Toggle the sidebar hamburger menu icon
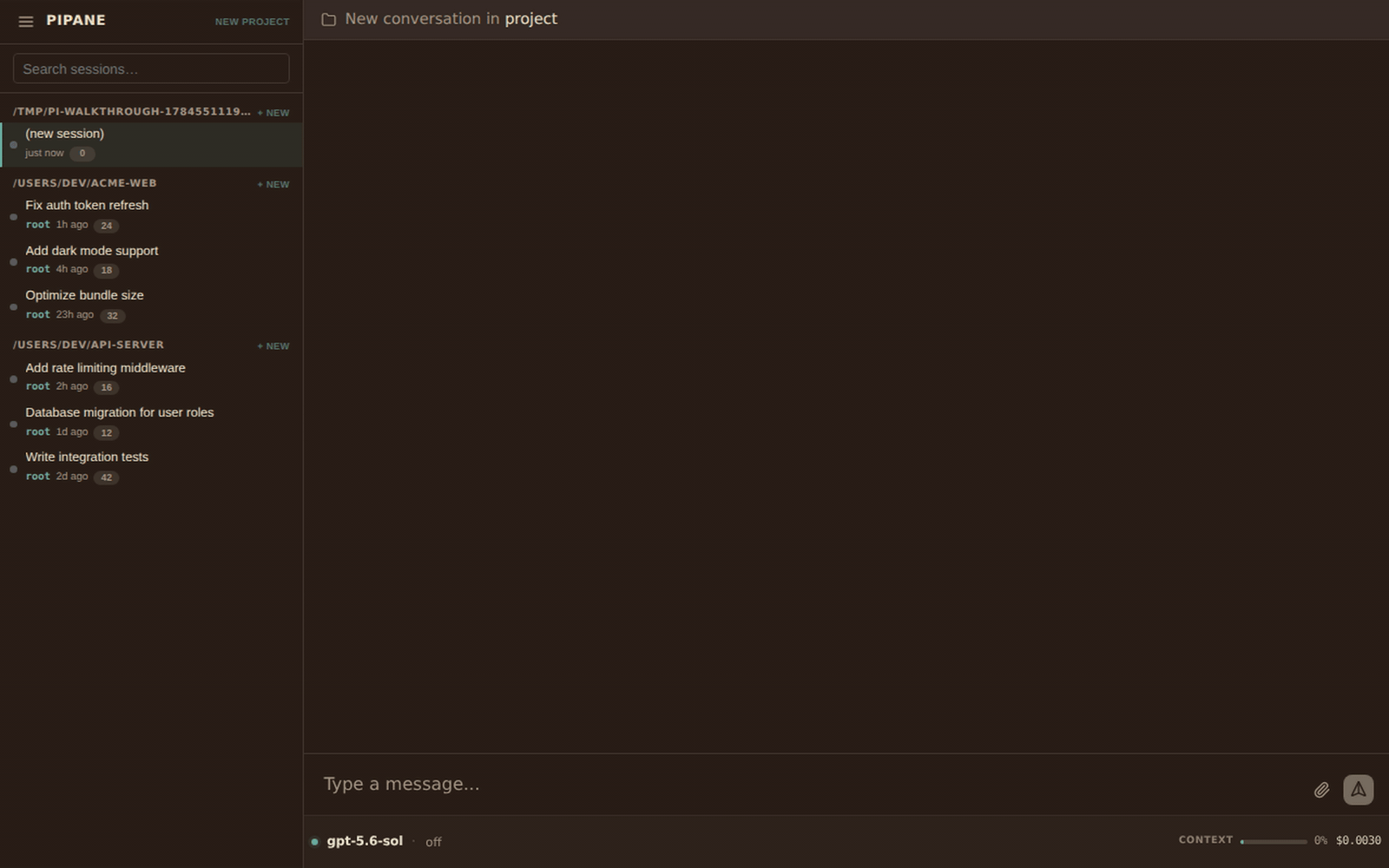 (x=26, y=22)
